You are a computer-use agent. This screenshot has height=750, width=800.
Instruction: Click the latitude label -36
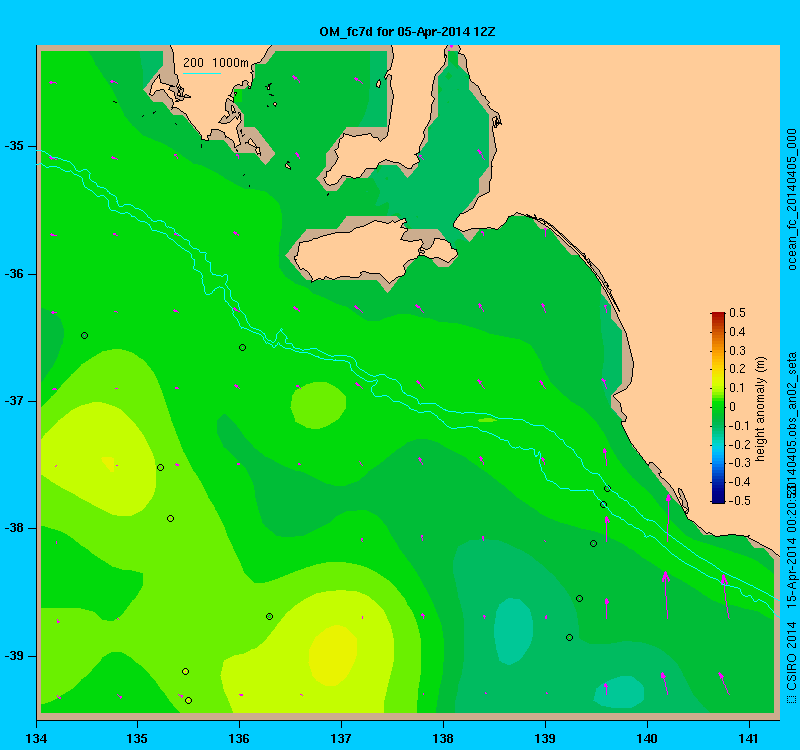pyautogui.click(x=14, y=274)
